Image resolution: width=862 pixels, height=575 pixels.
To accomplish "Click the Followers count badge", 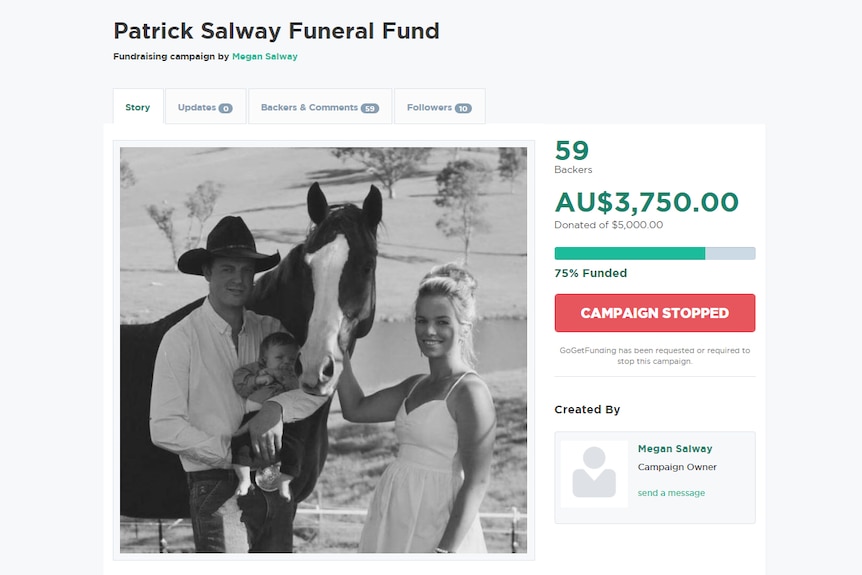I will point(463,108).
